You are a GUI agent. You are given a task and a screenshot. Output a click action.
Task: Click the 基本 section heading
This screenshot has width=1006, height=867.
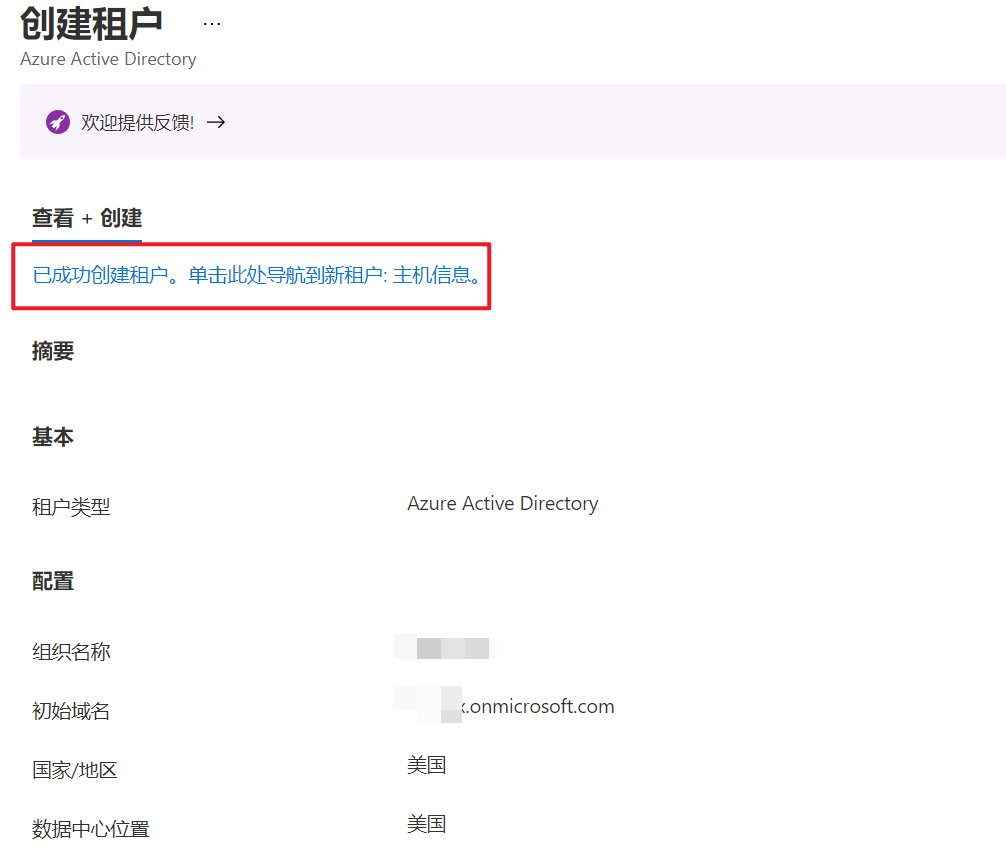pyautogui.click(x=53, y=437)
